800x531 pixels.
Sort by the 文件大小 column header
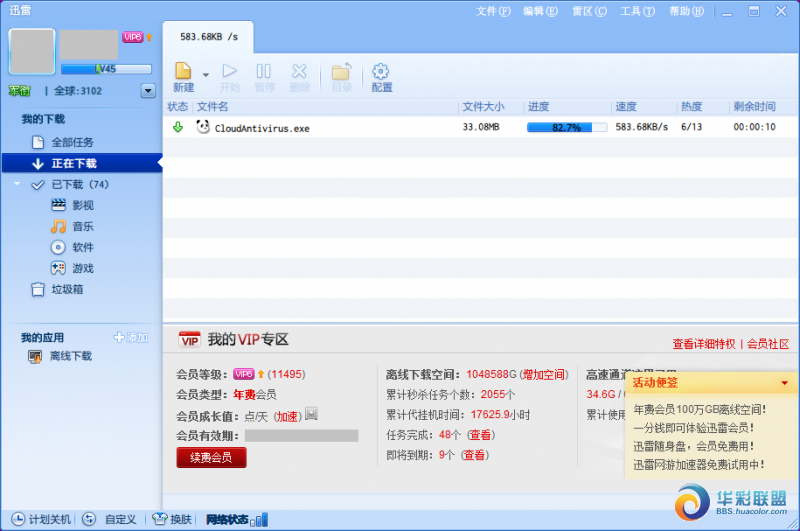[x=483, y=107]
